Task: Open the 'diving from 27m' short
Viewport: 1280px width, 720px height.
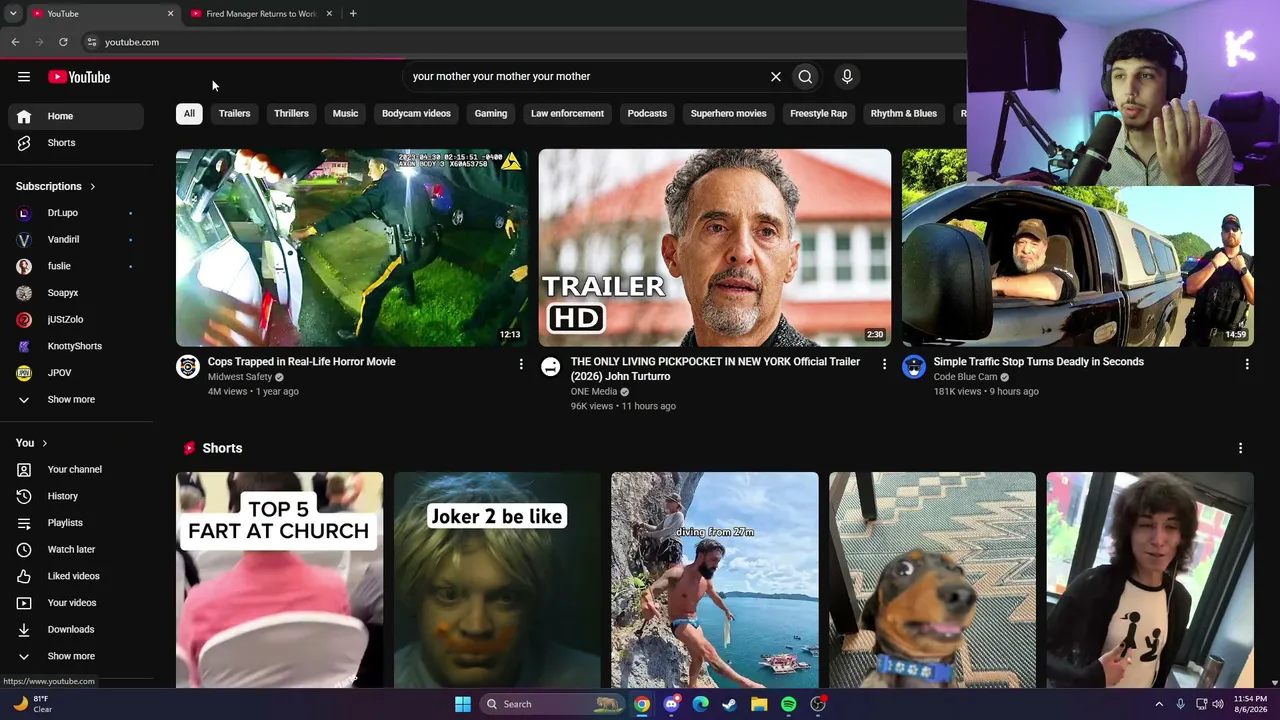Action: click(x=714, y=580)
